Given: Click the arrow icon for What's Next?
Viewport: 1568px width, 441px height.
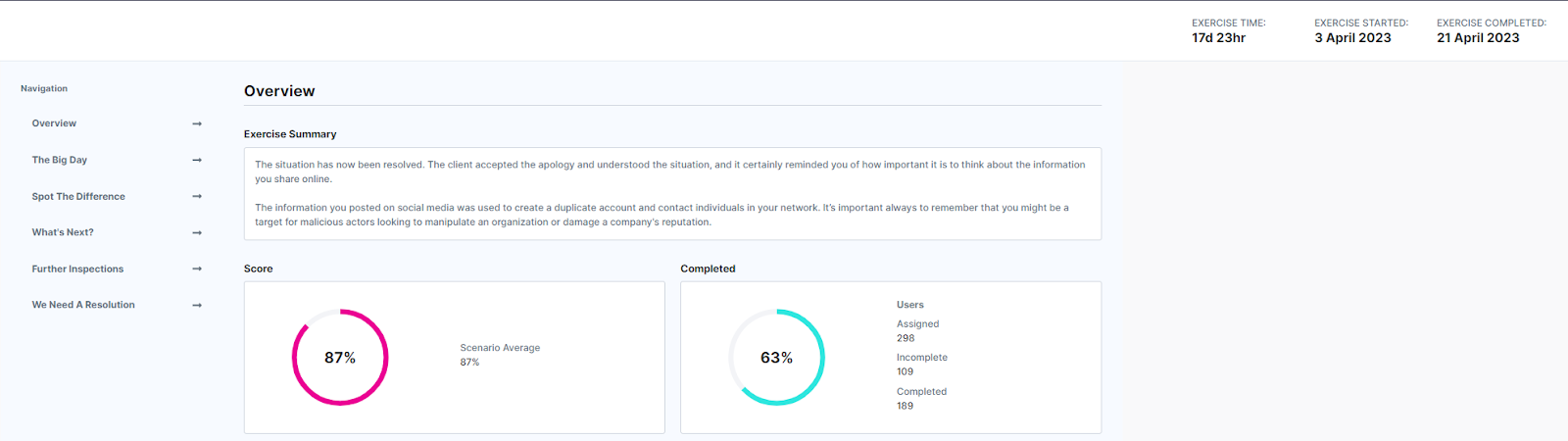Looking at the screenshot, I should 197,233.
